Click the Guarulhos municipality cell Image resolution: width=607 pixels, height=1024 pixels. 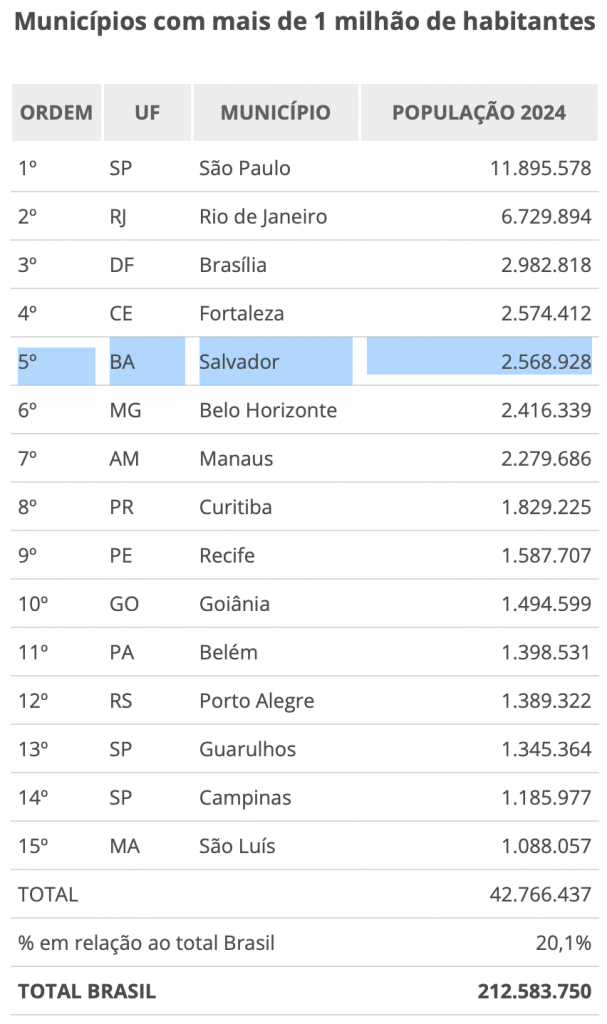tap(247, 749)
